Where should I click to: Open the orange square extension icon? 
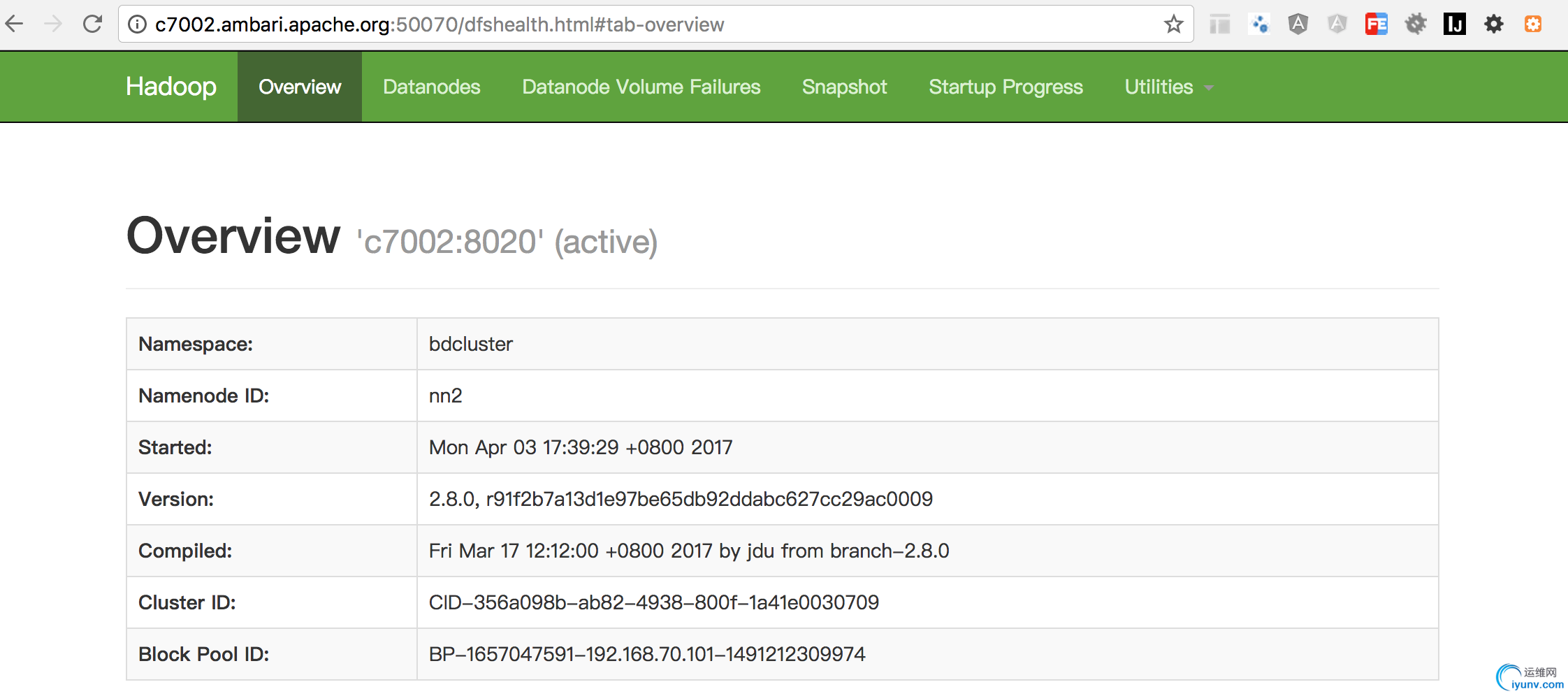(x=1533, y=24)
